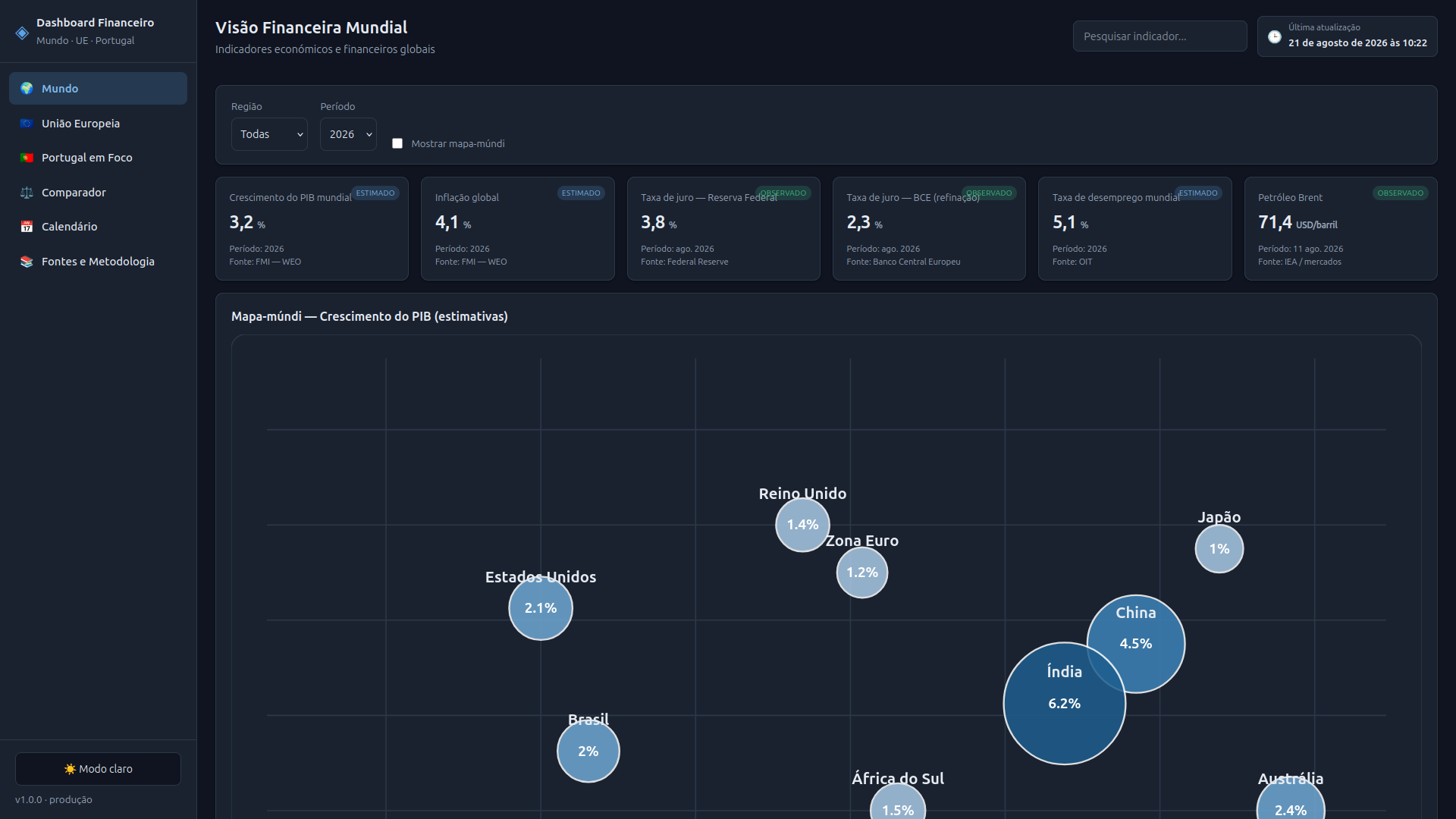Navigate to Calendário

(98, 227)
